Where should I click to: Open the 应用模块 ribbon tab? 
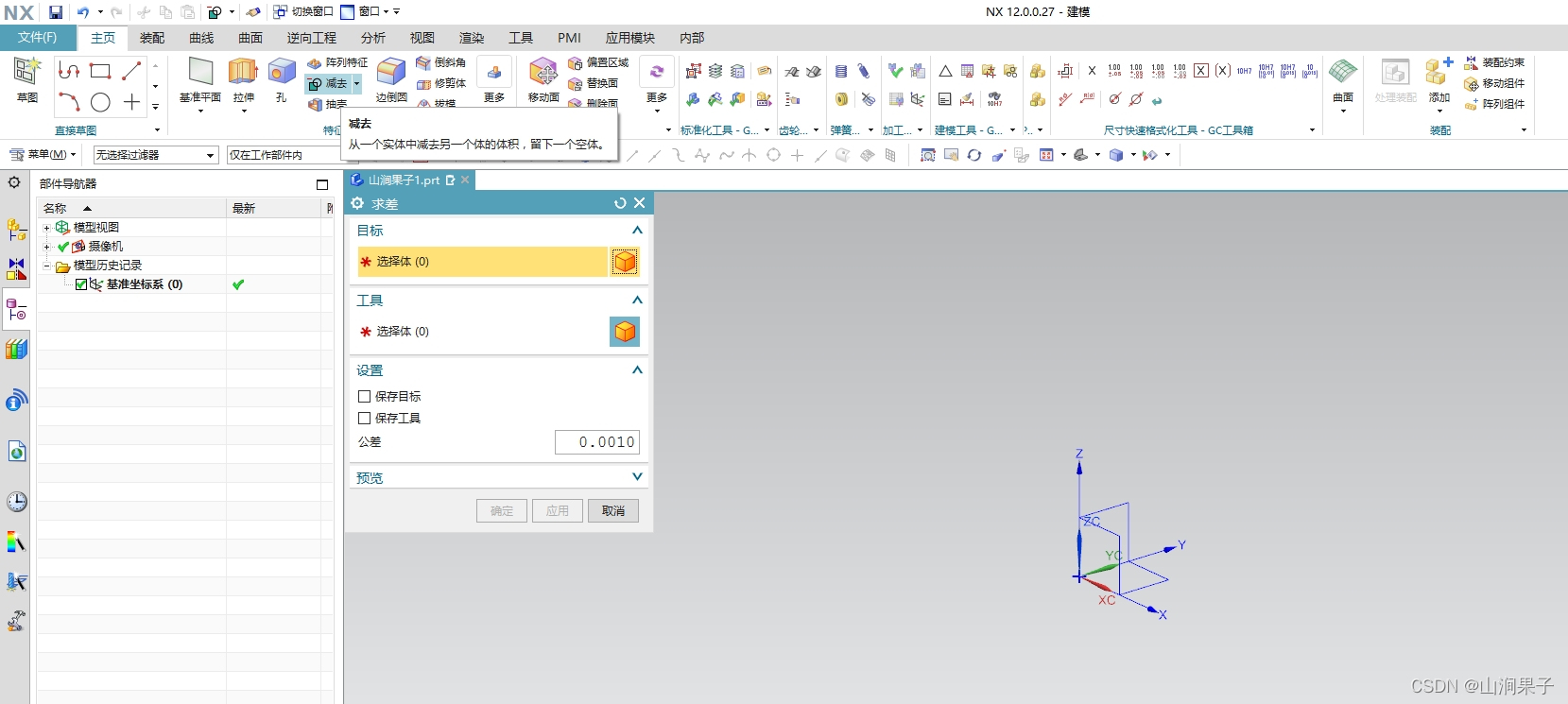coord(630,38)
